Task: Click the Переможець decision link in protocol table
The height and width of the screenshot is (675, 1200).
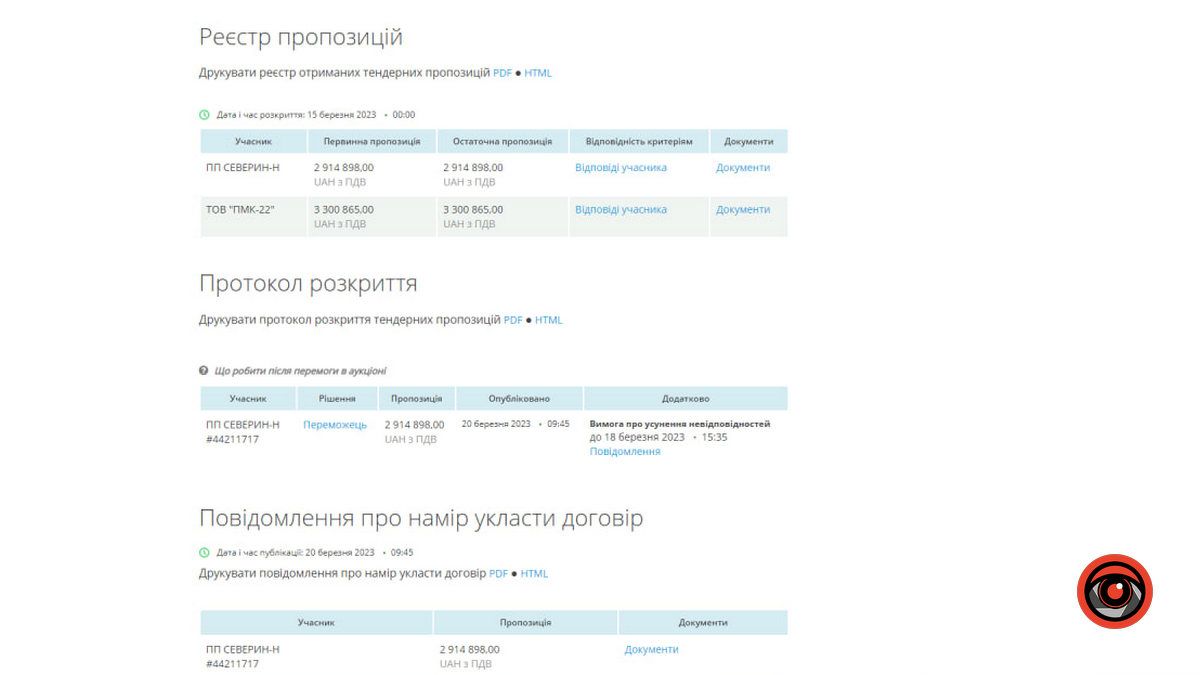Action: (335, 424)
